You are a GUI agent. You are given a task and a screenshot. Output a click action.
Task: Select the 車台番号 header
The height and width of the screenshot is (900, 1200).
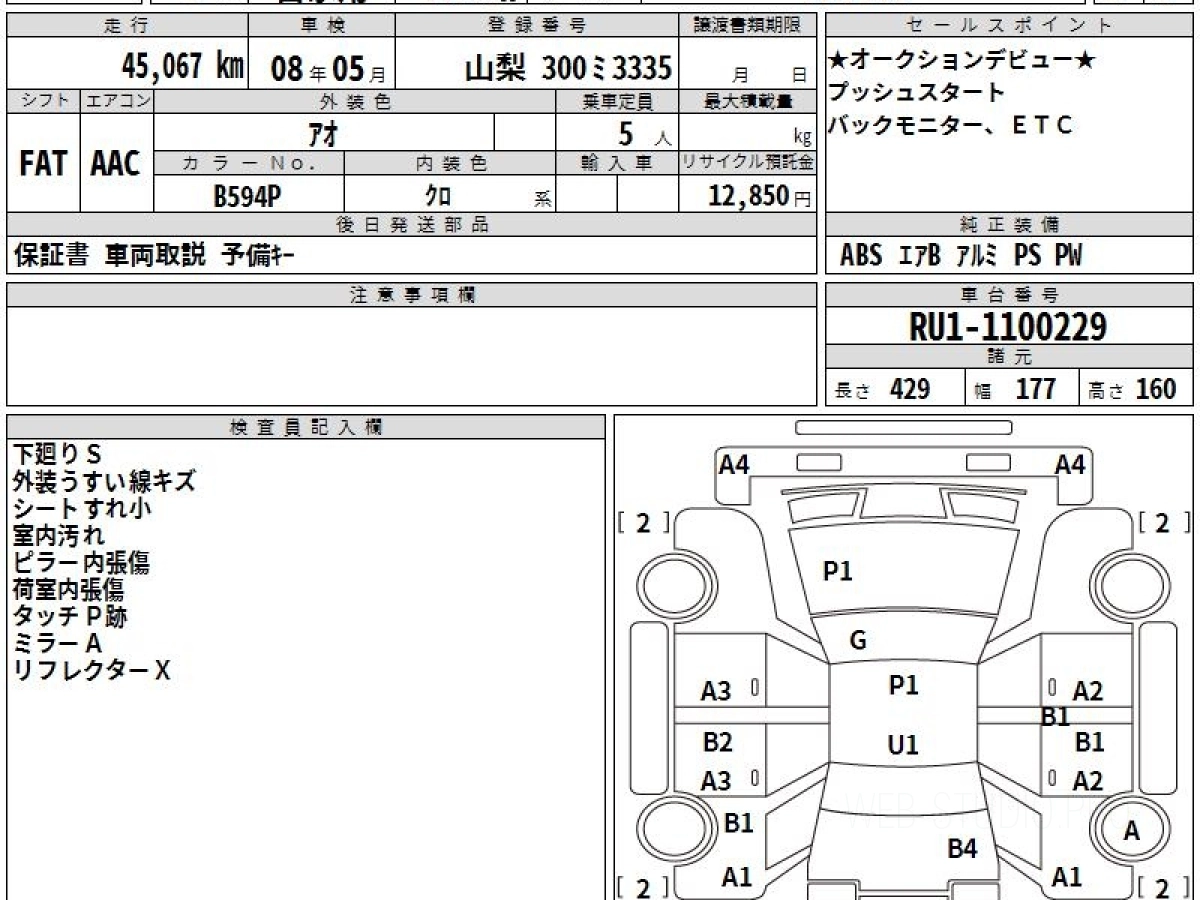tap(1008, 294)
